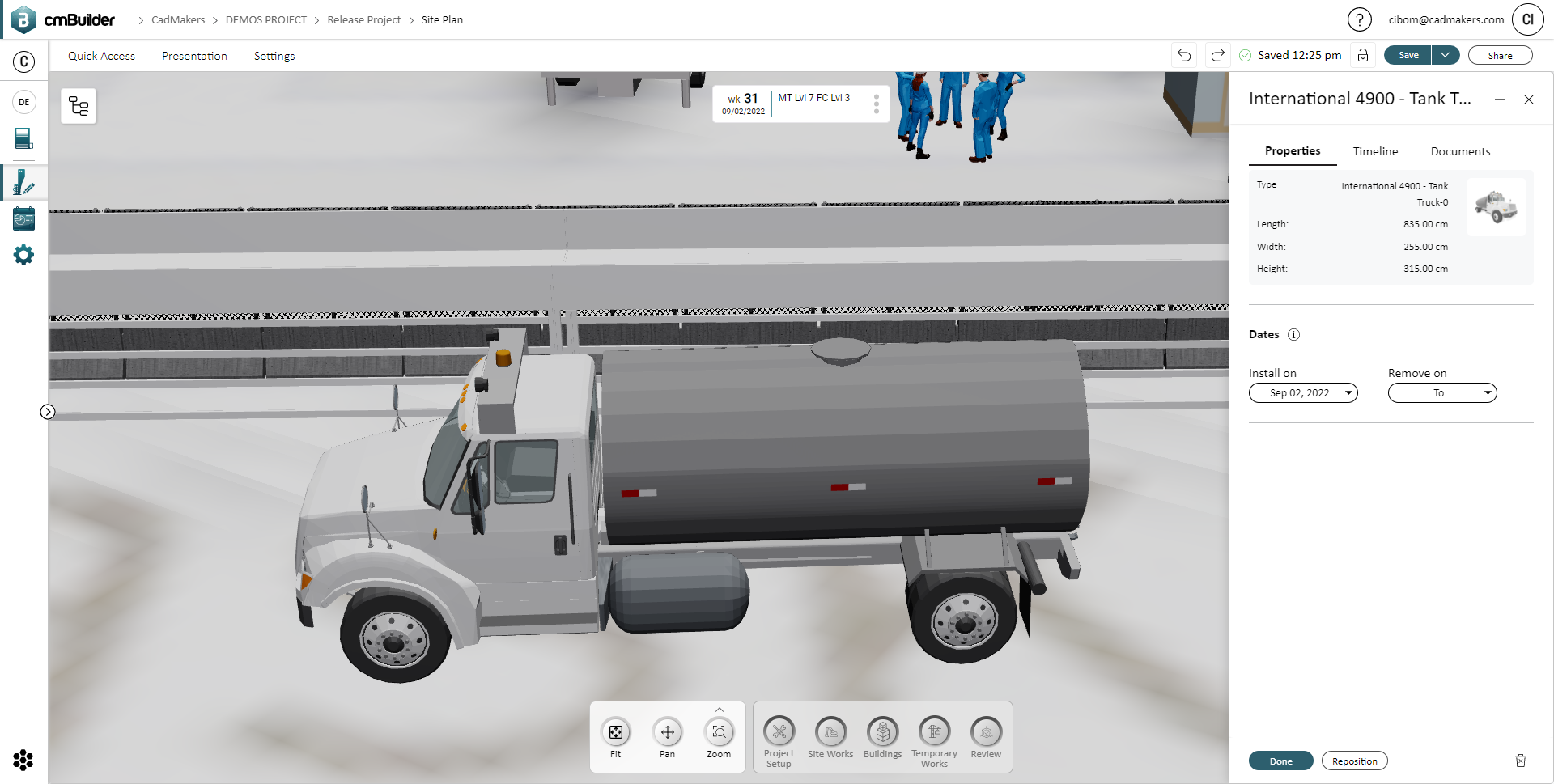1554x784 pixels.
Task: Click the tank truck thumbnail image
Action: [x=1497, y=207]
